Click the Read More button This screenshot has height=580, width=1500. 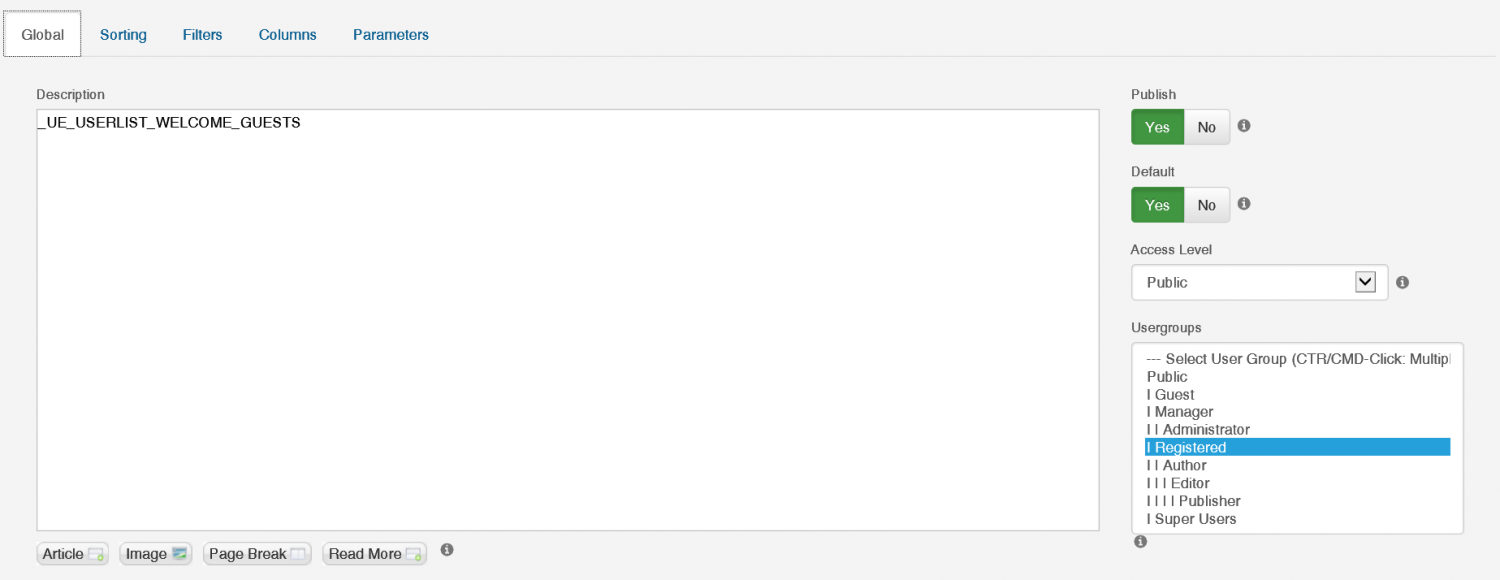tap(375, 554)
